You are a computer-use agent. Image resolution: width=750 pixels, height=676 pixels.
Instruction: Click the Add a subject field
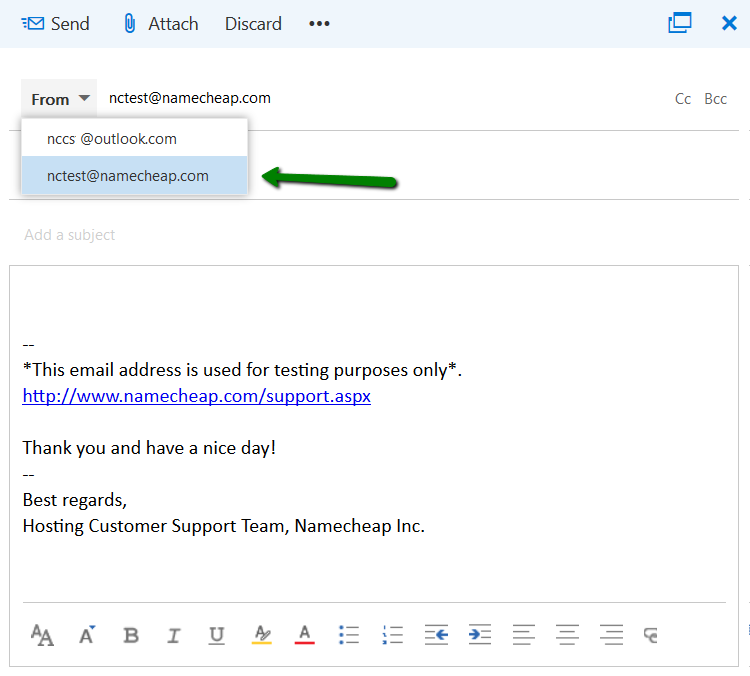[373, 234]
